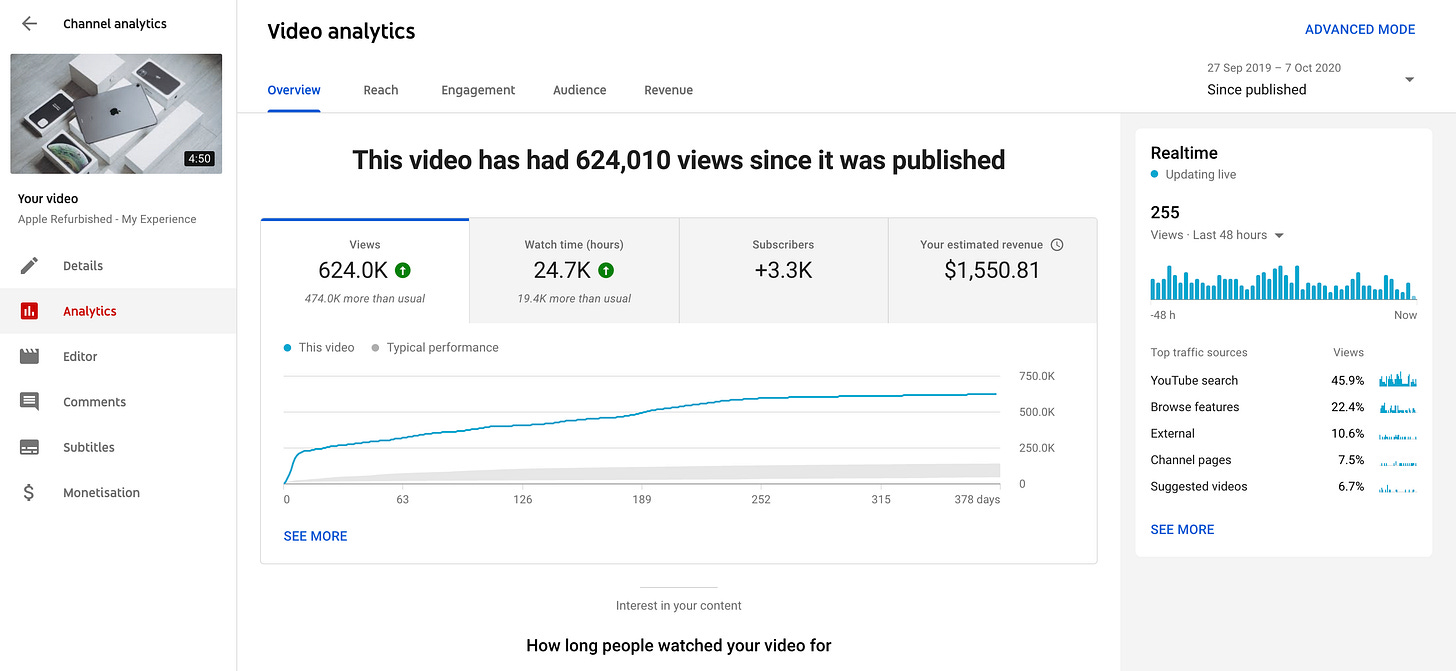Image resolution: width=1456 pixels, height=671 pixels.
Task: Select the Watch time (hours) metric card
Action: tap(574, 270)
